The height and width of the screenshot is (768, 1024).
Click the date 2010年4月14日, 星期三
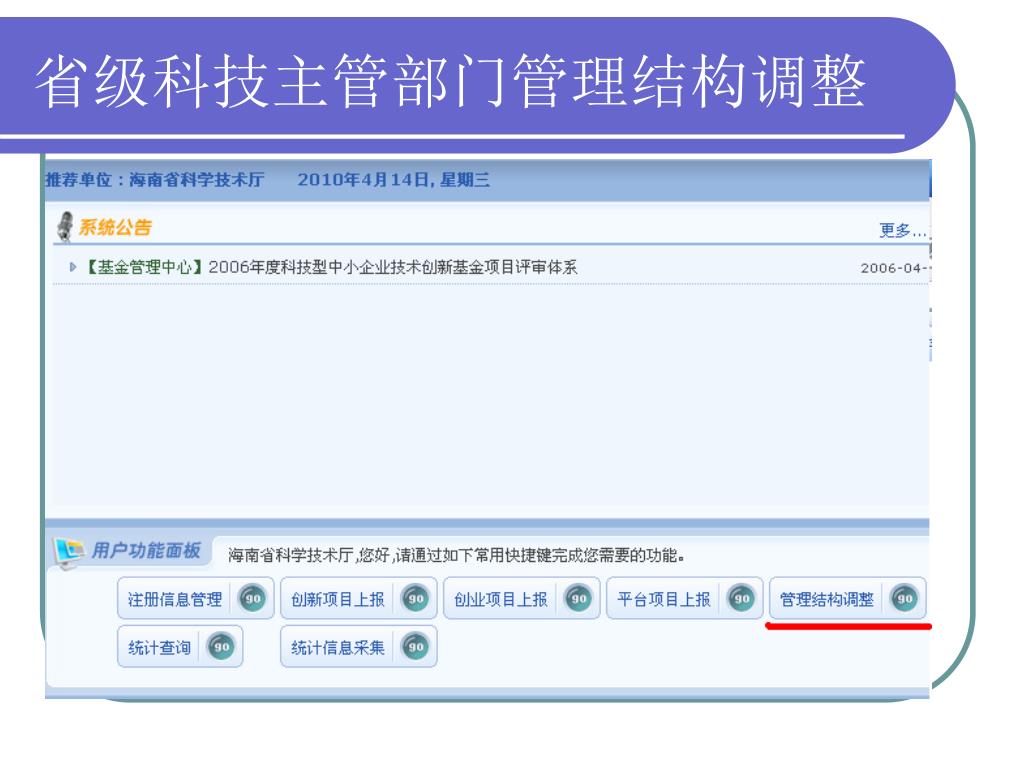(394, 180)
